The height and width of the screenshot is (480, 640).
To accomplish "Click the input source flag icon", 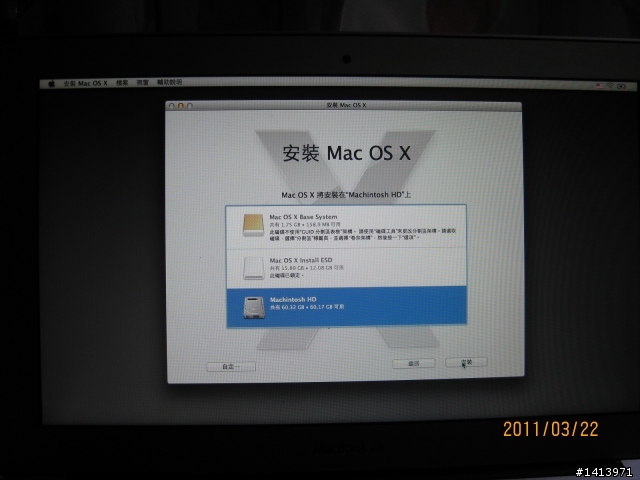I will [x=599, y=86].
